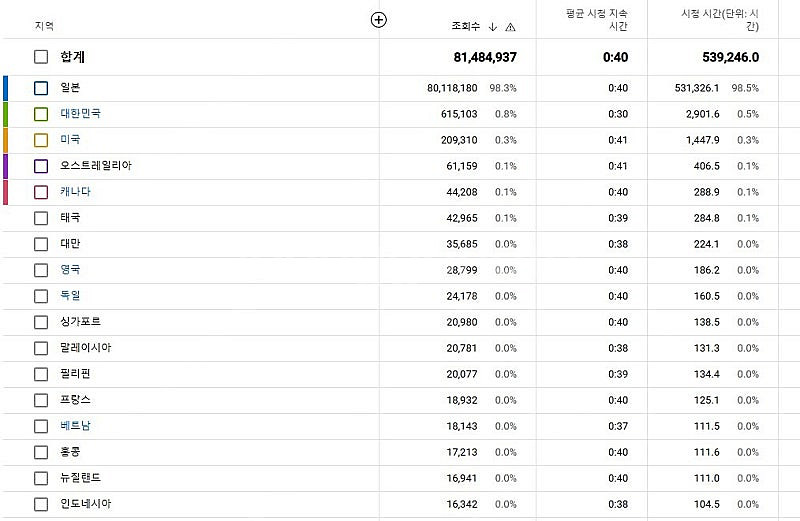The image size is (800, 521).
Task: Click the blue color bar beside 일본
Action: point(5,88)
